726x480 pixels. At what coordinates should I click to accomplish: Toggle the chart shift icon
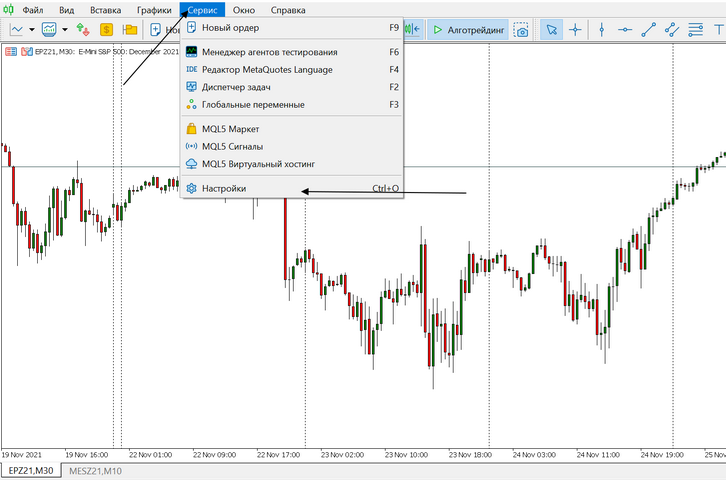click(x=413, y=30)
